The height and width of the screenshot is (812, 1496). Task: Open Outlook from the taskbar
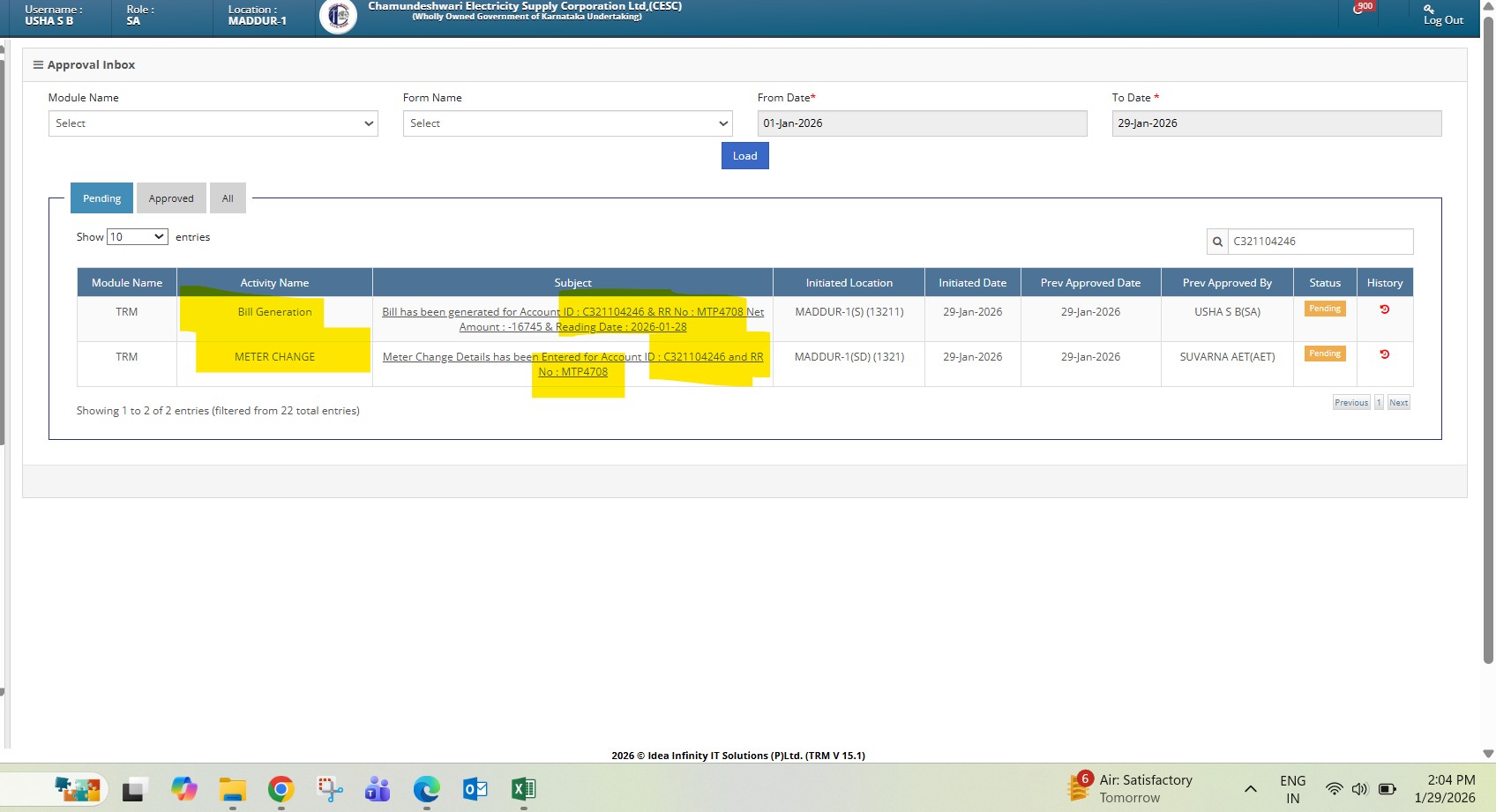coord(475,789)
